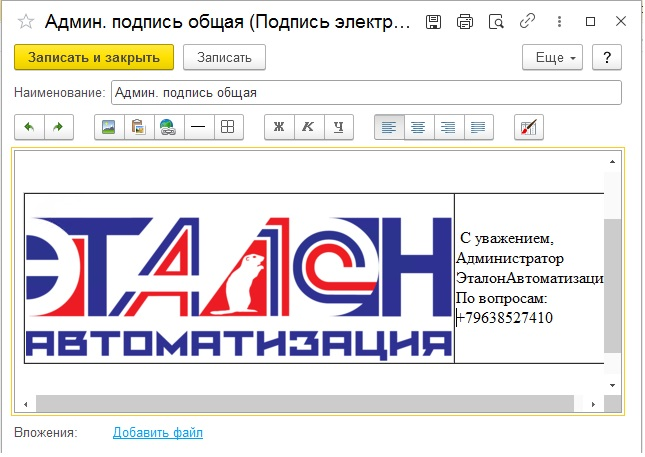The height and width of the screenshot is (457, 645).
Task: Toggle italic formatting (К)
Action: (308, 127)
